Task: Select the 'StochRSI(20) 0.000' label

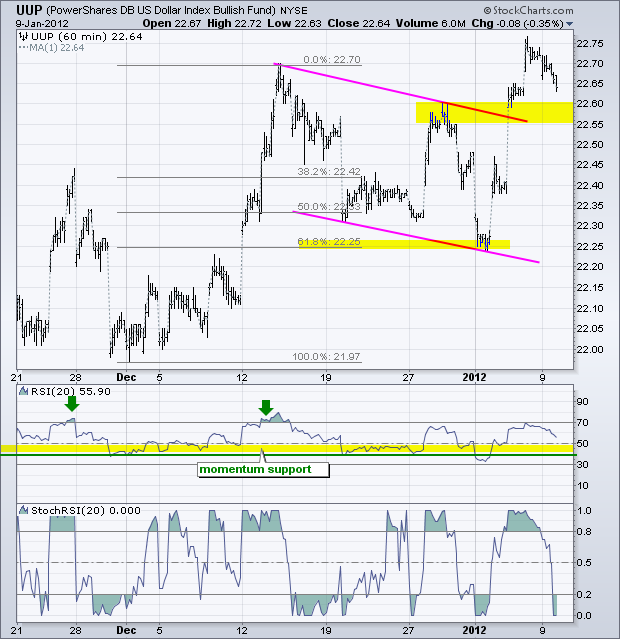Action: coord(86,510)
